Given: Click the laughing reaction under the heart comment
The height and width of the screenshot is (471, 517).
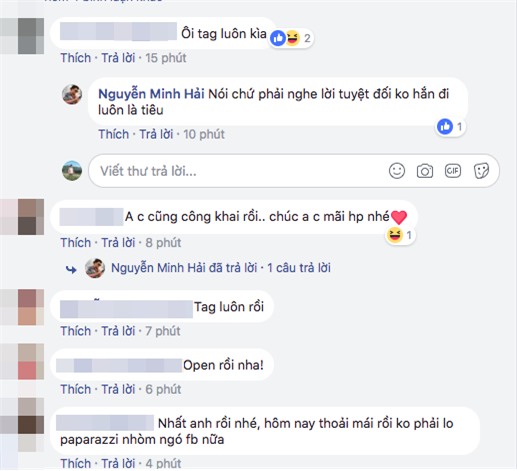Looking at the screenshot, I should pyautogui.click(x=400, y=235).
